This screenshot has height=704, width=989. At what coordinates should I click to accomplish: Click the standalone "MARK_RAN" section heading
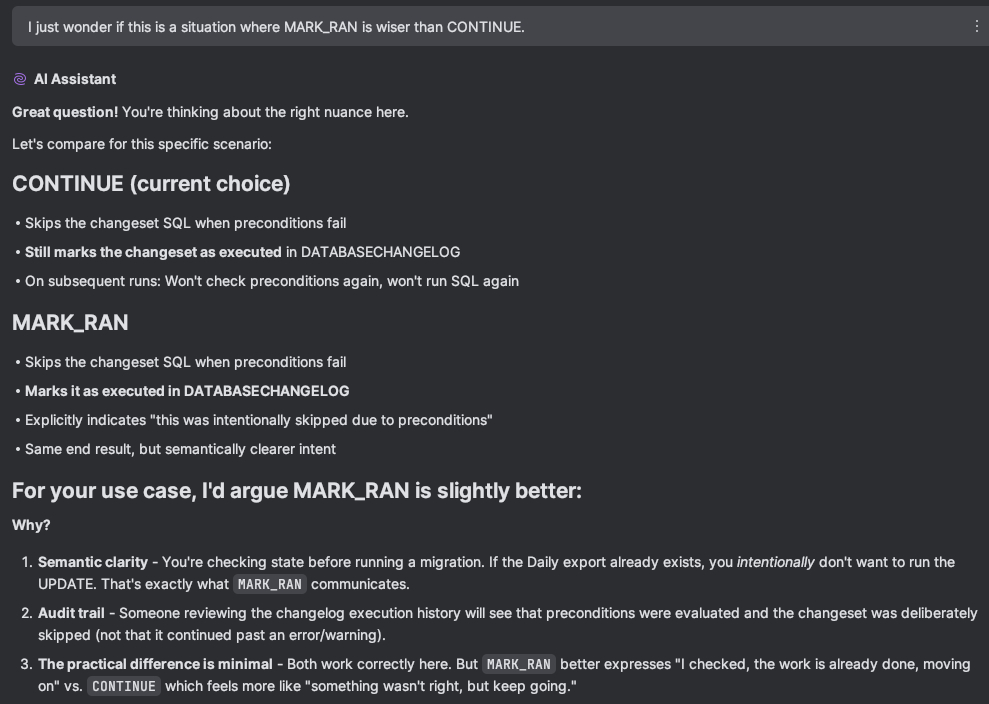tap(70, 323)
